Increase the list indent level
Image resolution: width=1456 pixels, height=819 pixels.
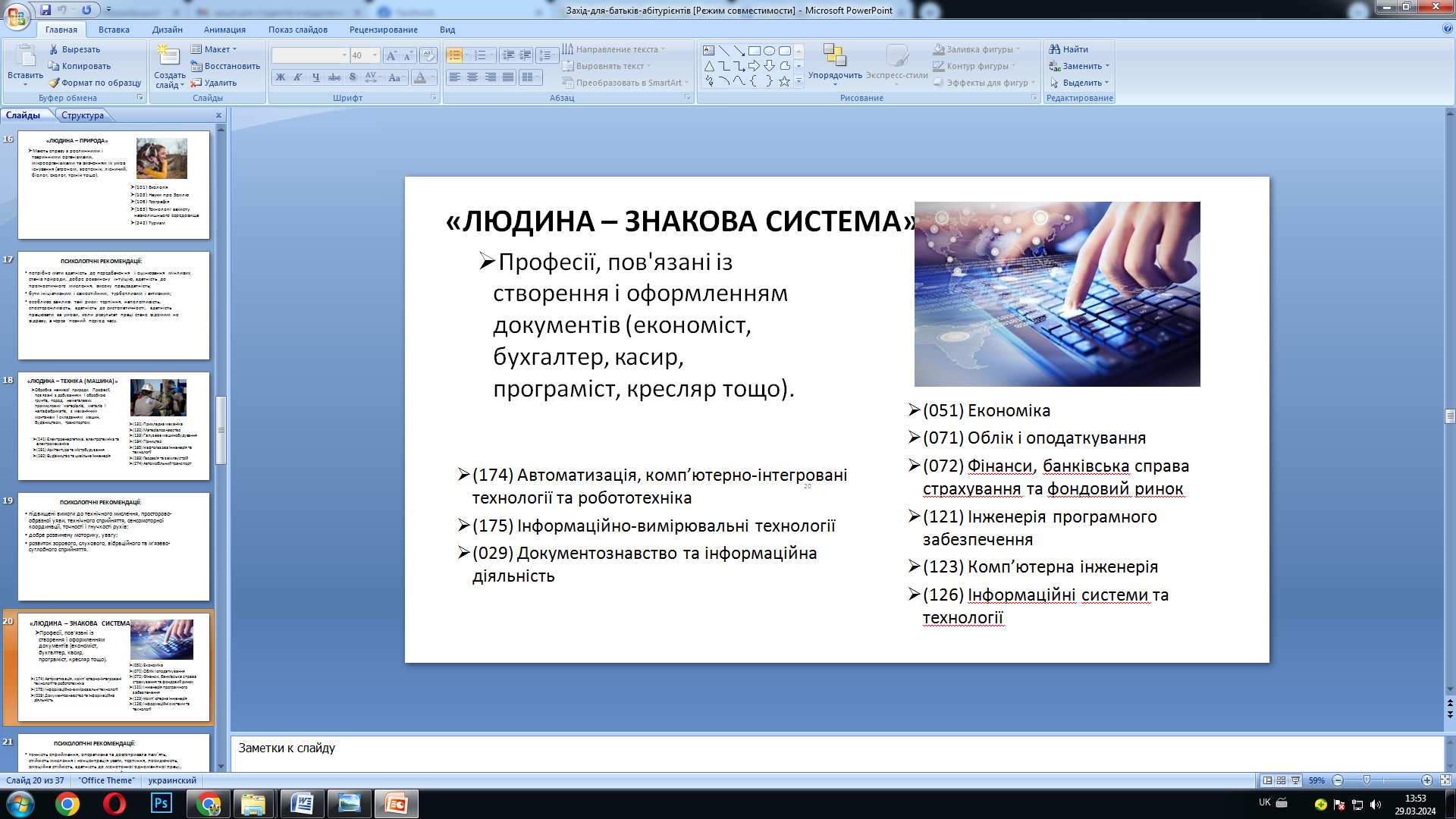click(x=525, y=55)
